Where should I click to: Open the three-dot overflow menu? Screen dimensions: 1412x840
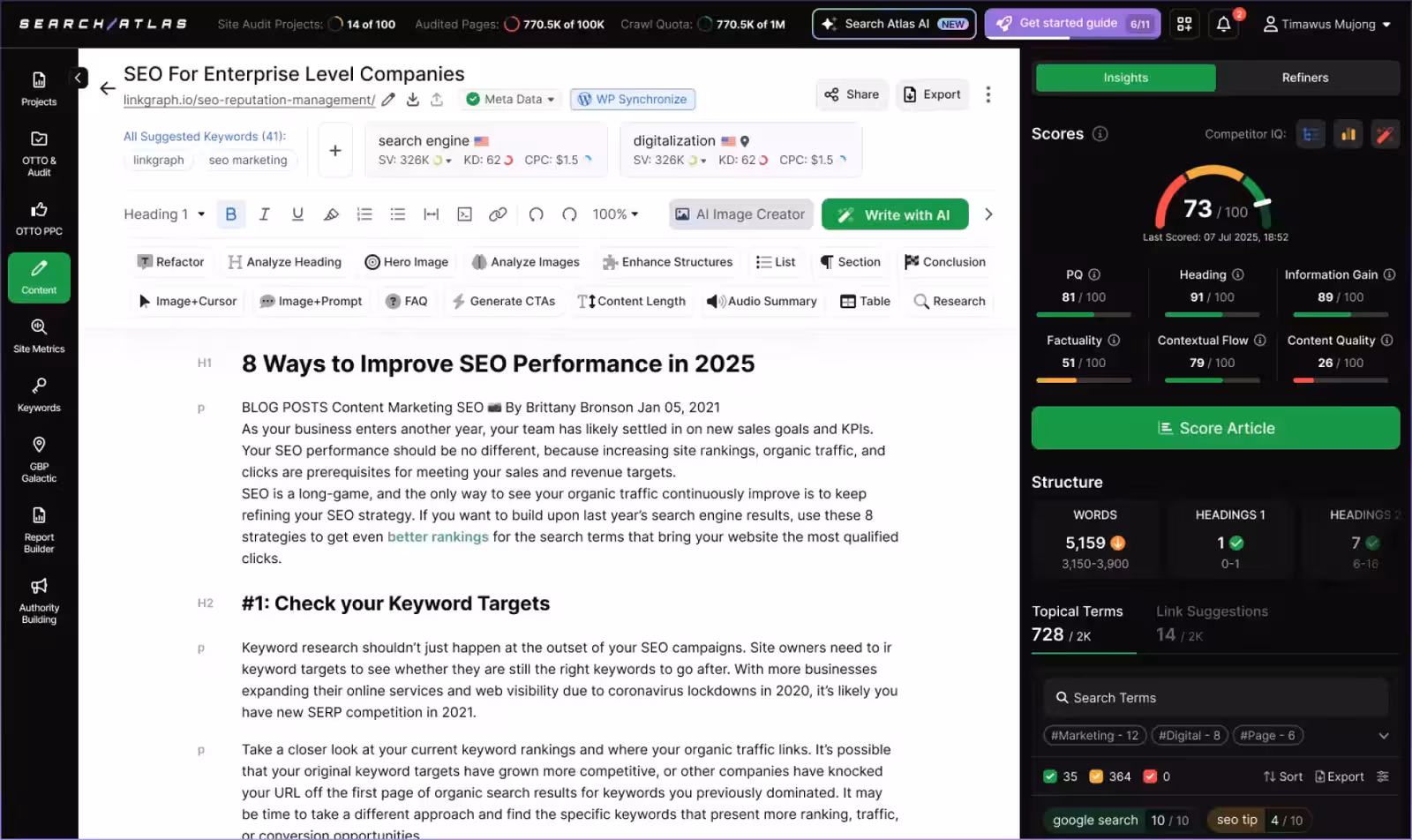(988, 94)
